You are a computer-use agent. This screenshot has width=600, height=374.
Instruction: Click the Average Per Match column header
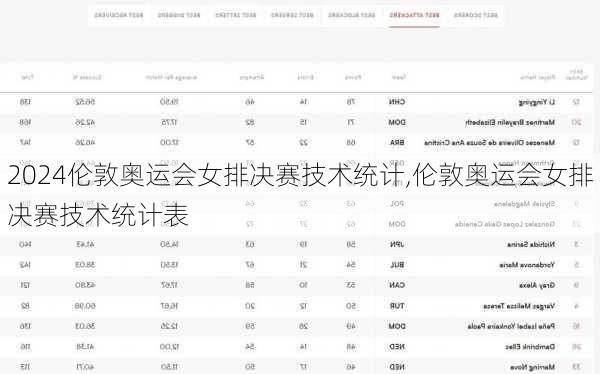click(171, 77)
